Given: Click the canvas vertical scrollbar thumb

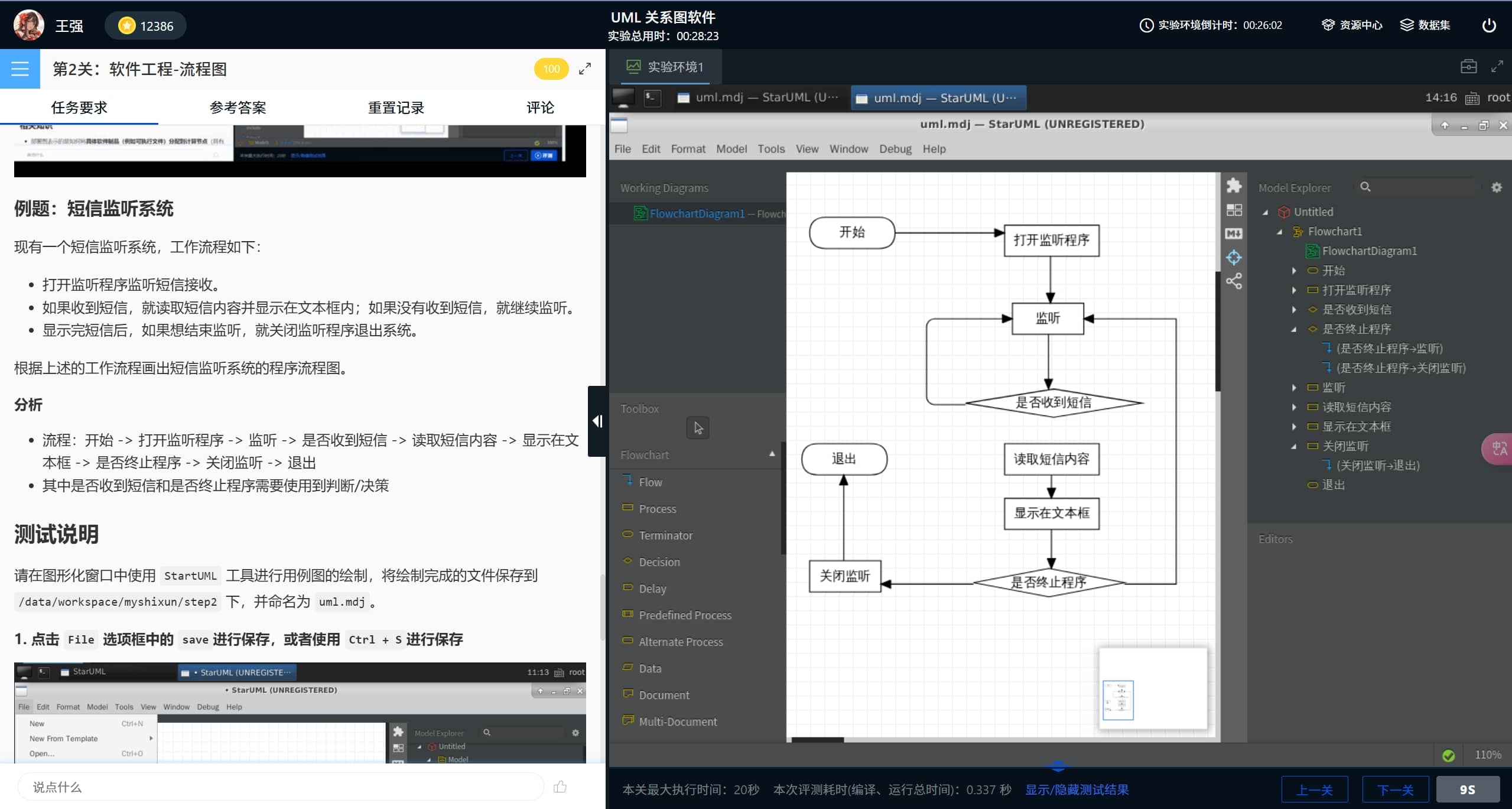Looking at the screenshot, I should tap(1218, 331).
